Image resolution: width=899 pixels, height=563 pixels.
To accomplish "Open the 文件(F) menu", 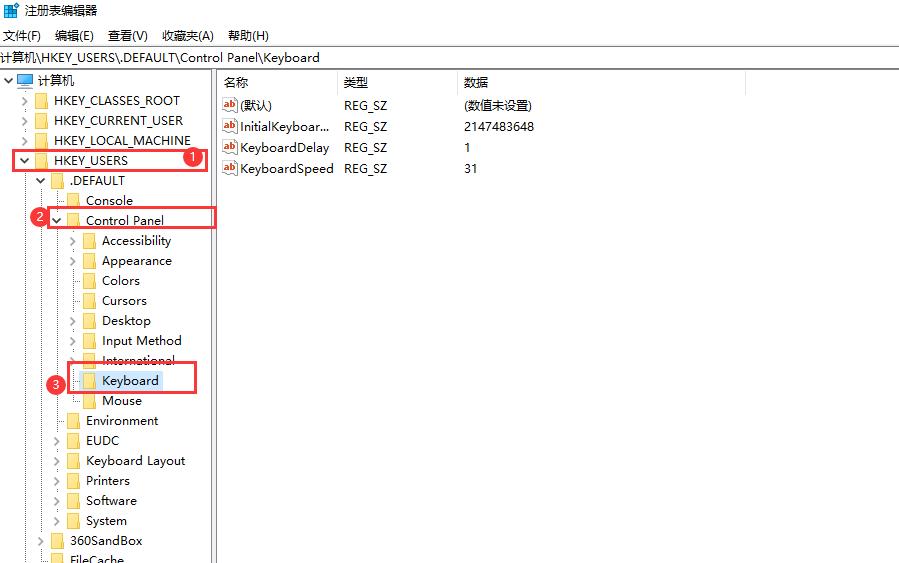I will coord(22,36).
